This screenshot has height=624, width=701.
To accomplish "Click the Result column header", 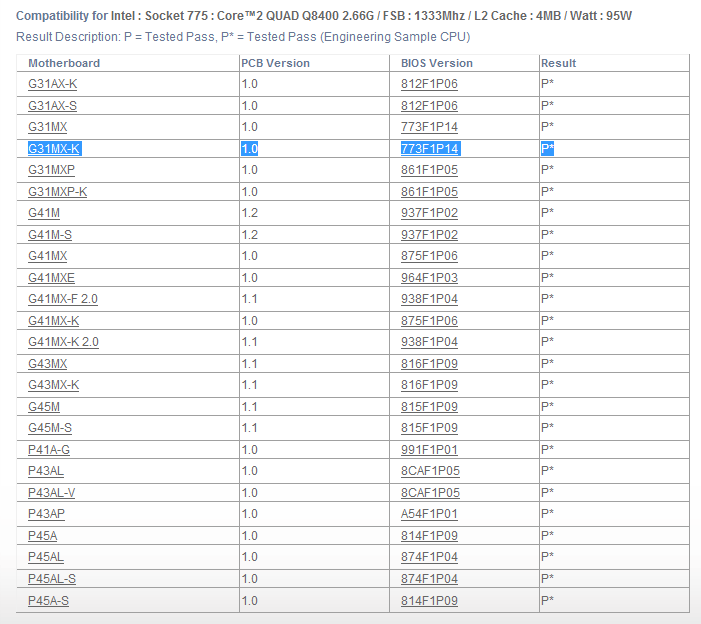I will coord(558,63).
